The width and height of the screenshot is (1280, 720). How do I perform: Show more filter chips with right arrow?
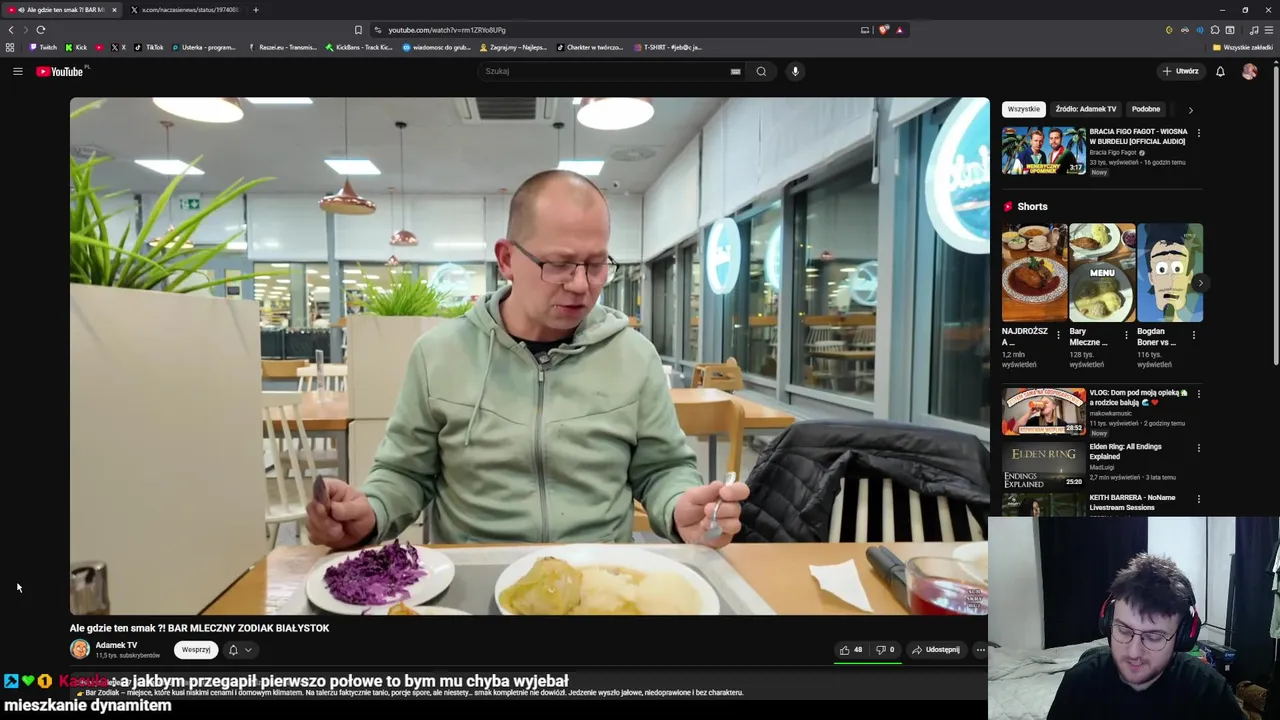(x=1190, y=109)
